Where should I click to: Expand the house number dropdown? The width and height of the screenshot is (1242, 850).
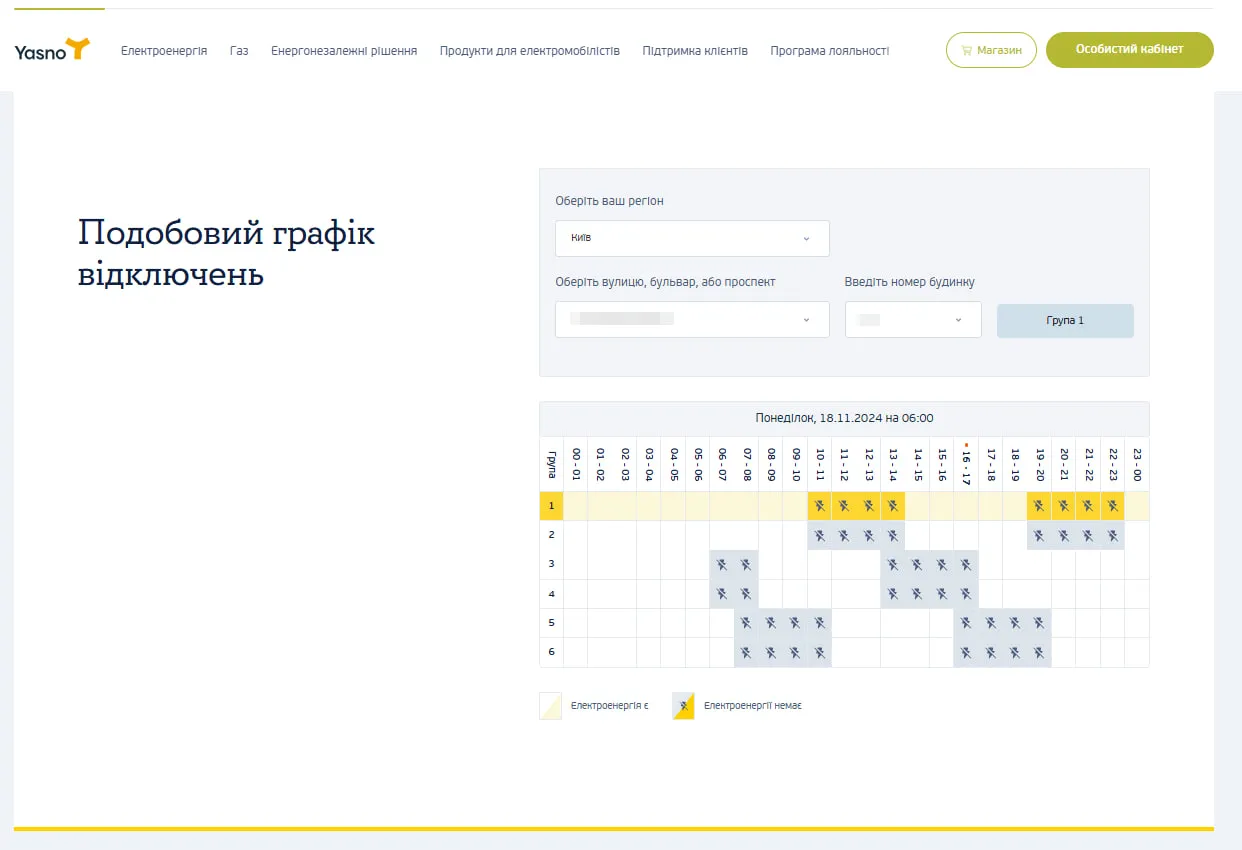coord(912,319)
